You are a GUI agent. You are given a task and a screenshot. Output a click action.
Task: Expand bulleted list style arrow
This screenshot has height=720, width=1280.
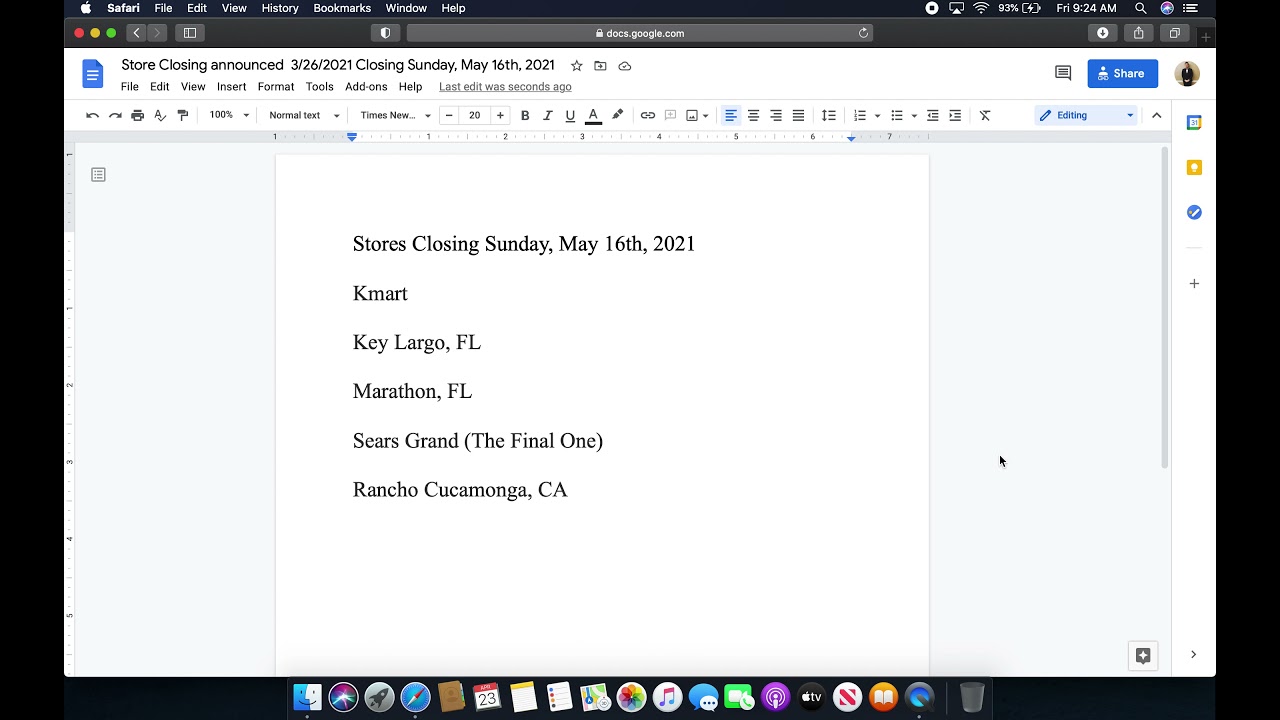tap(914, 116)
